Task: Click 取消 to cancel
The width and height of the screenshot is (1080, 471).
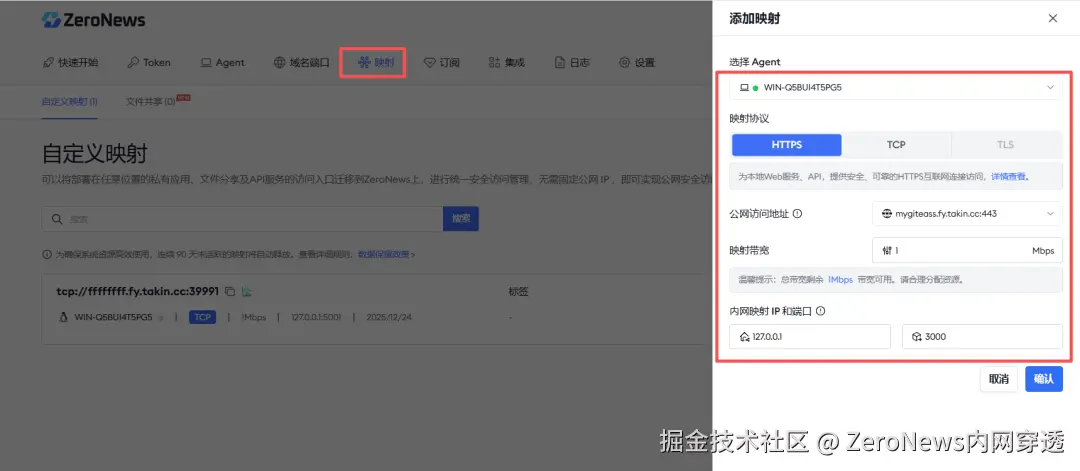Action: click(x=999, y=379)
